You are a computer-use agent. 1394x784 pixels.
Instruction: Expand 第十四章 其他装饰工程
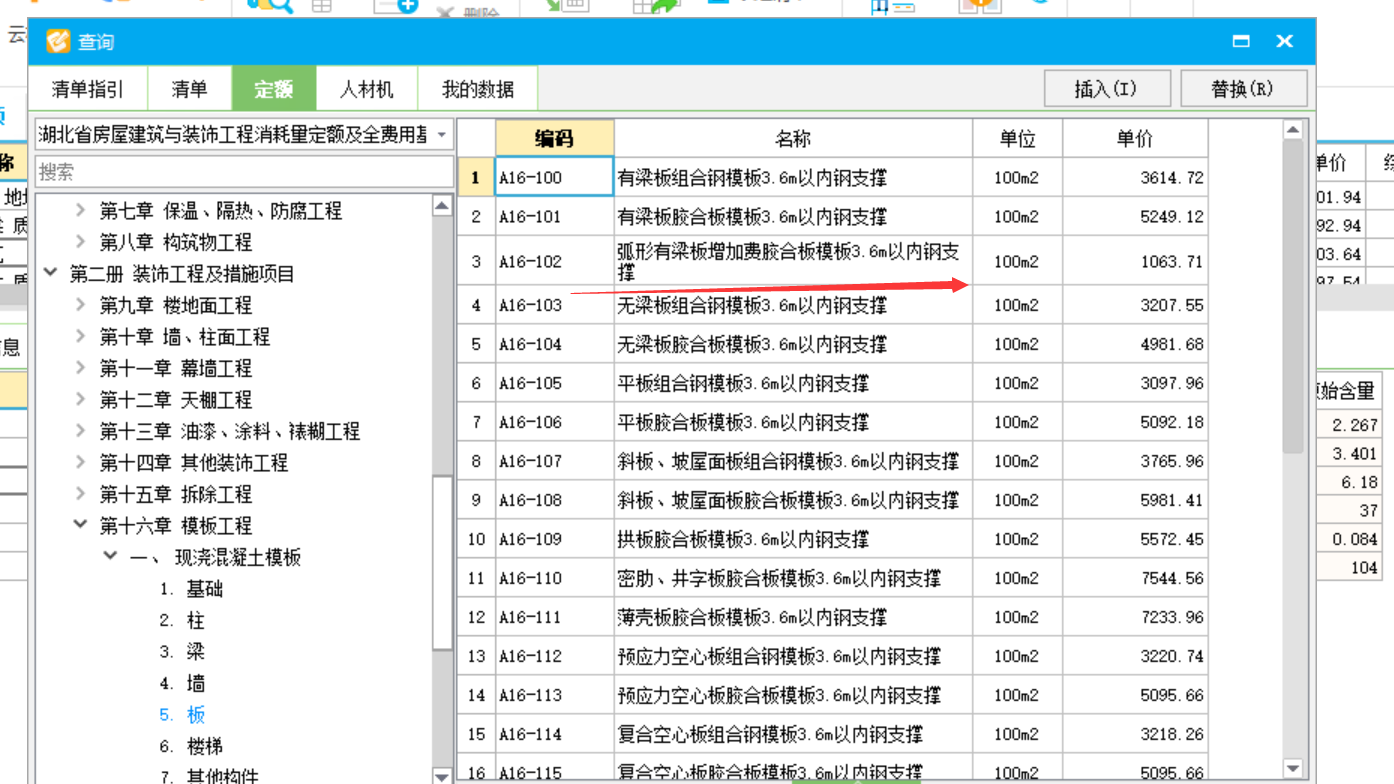pyautogui.click(x=82, y=463)
